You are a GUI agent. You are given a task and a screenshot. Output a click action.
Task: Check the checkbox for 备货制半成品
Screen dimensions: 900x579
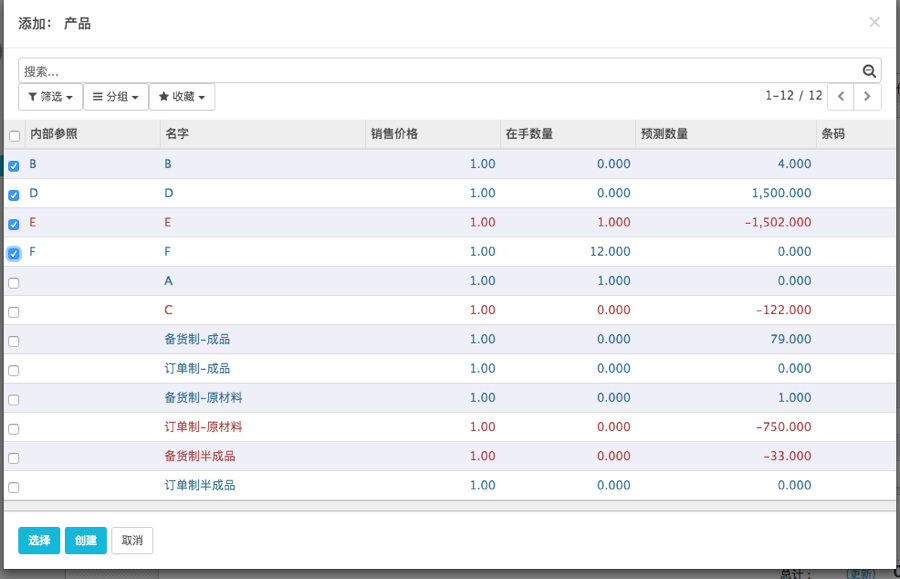point(14,458)
